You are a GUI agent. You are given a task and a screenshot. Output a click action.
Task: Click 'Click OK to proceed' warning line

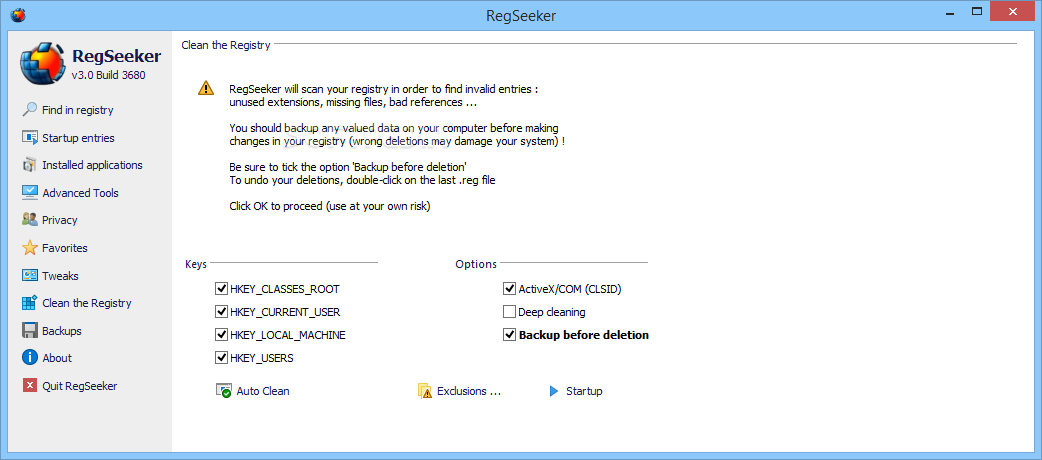(x=330, y=207)
